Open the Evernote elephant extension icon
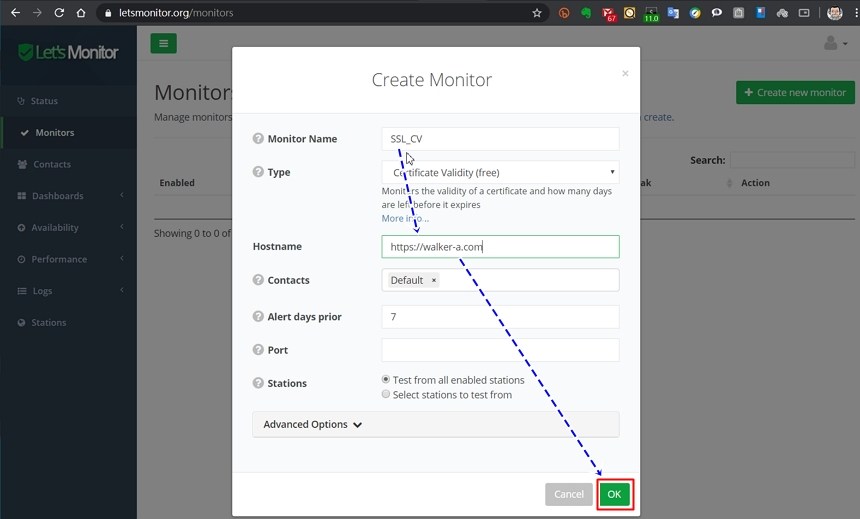 [586, 13]
